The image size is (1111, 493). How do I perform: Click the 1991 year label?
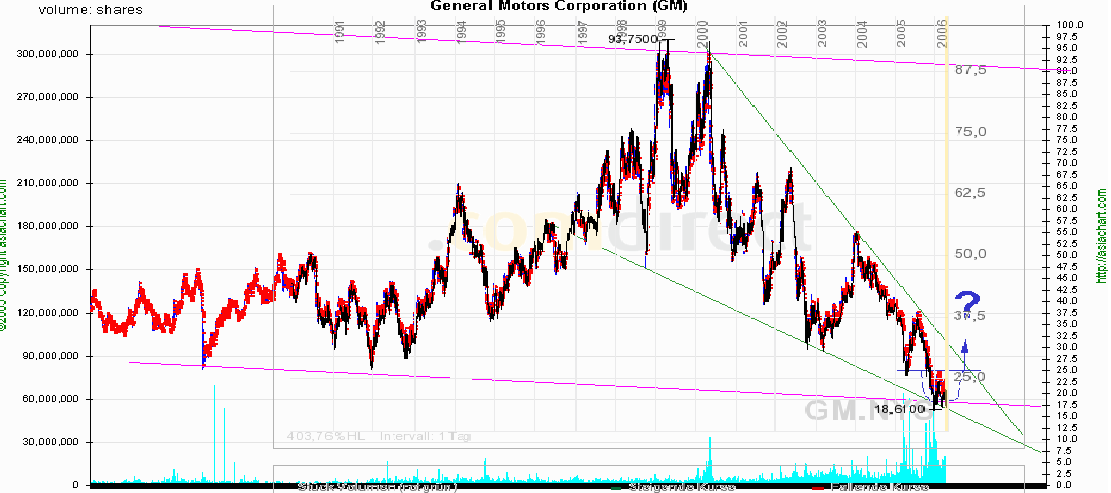coord(341,31)
